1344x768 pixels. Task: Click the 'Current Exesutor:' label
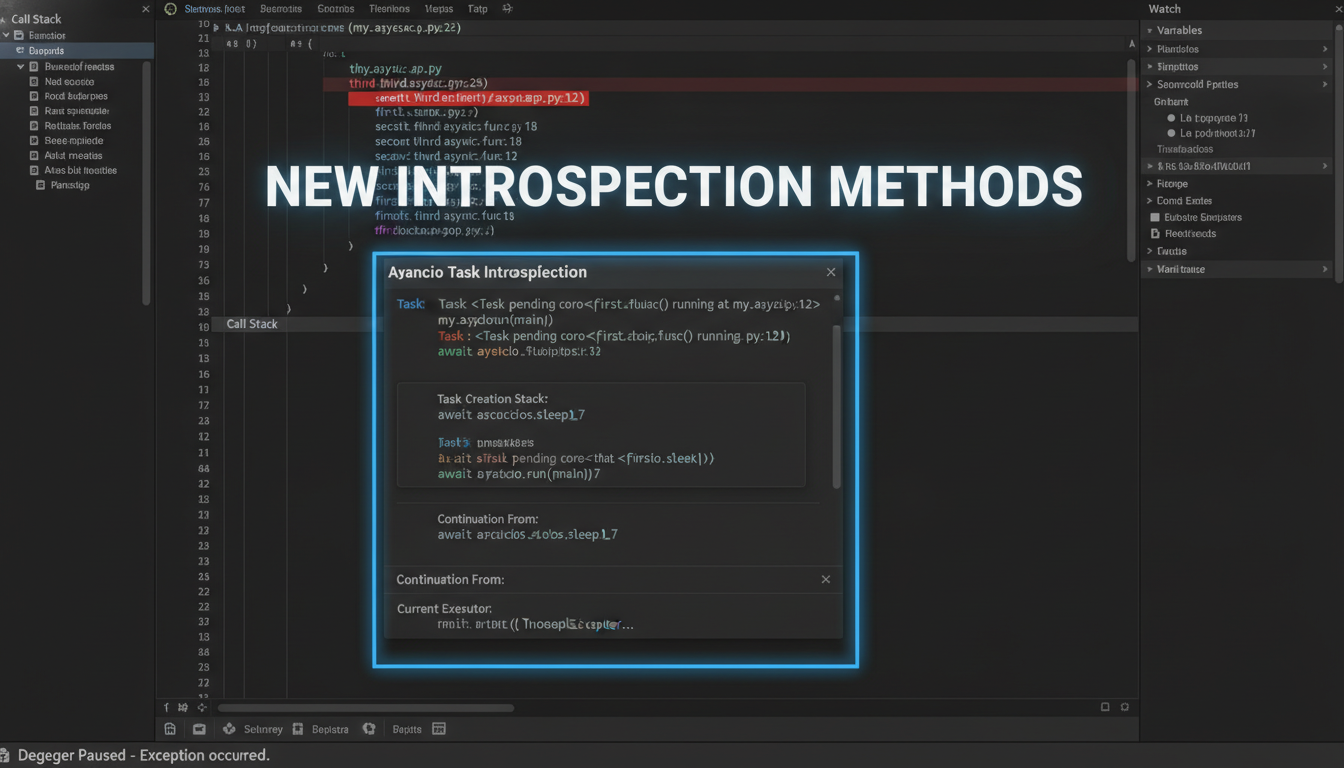(x=444, y=608)
